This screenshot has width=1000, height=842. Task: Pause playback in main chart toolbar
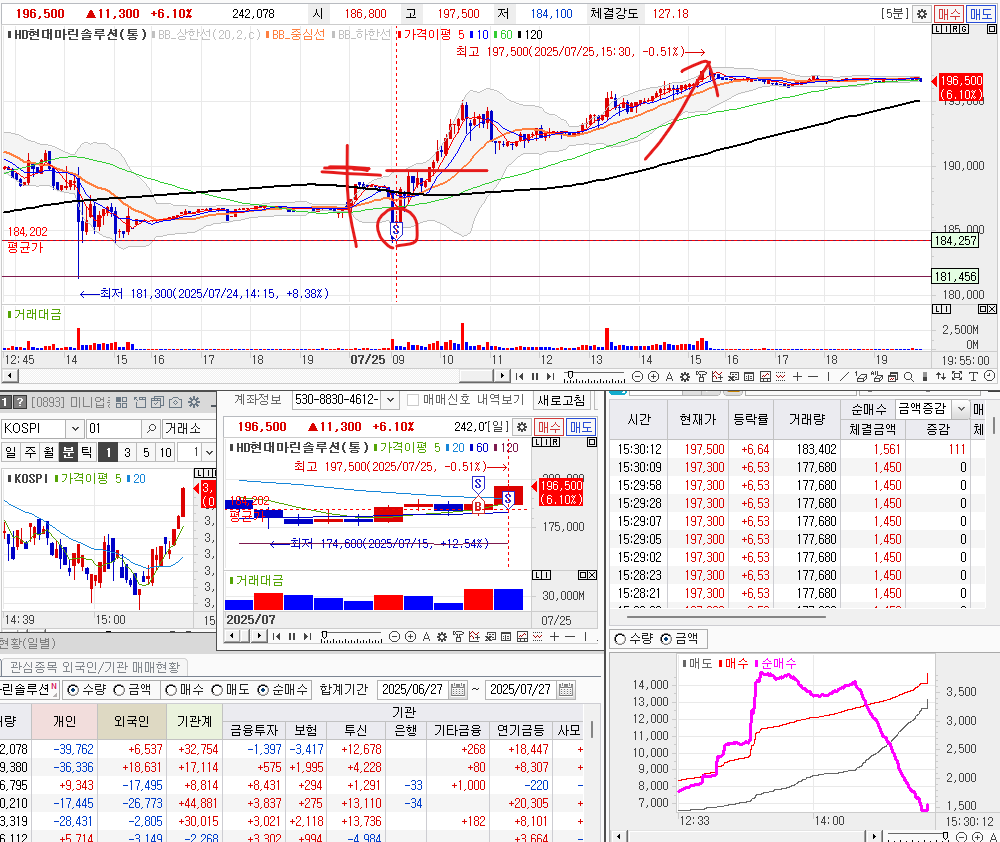(x=535, y=376)
